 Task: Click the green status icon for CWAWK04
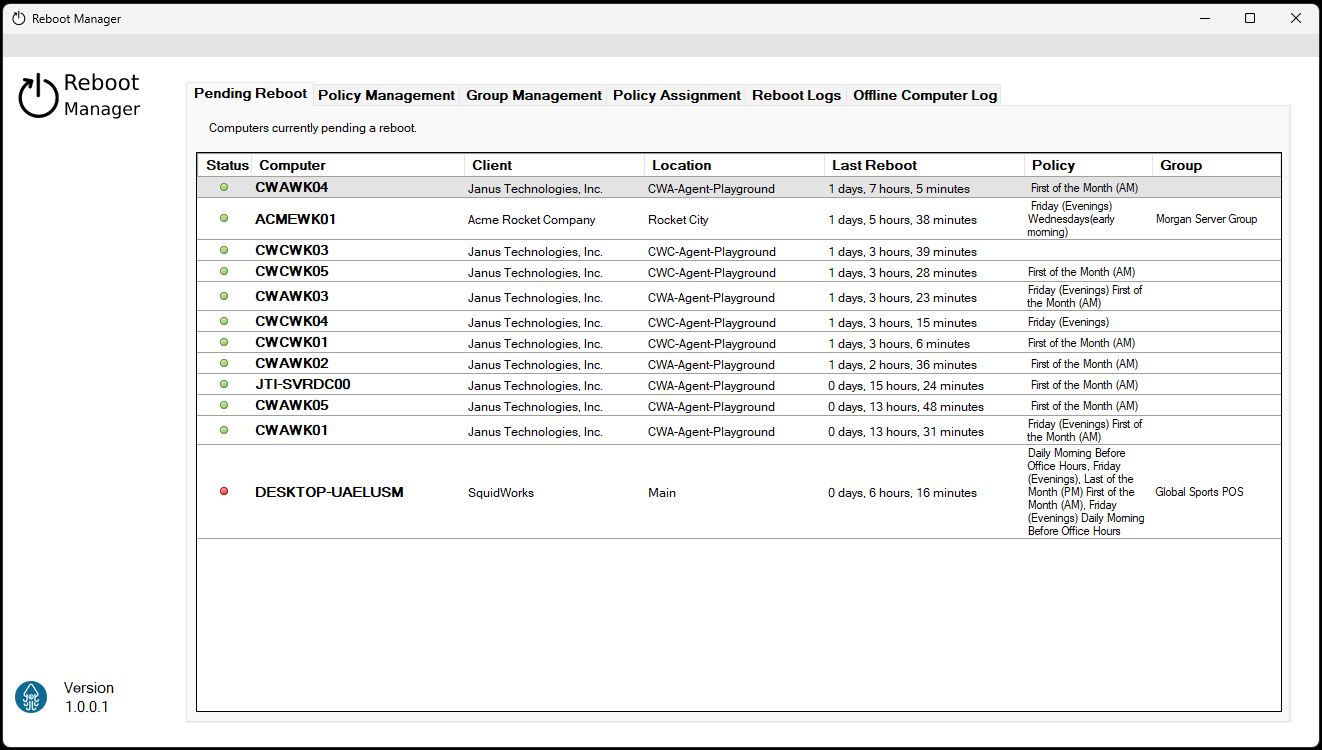click(223, 187)
